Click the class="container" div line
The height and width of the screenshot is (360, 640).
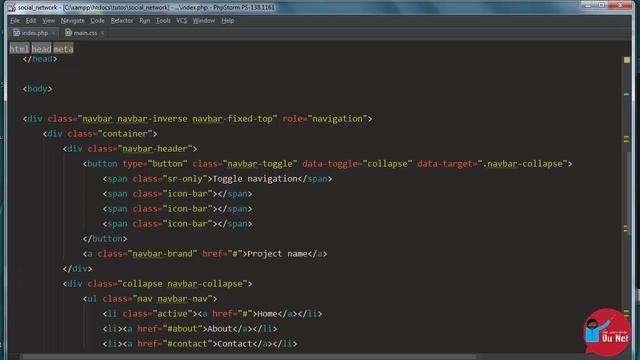(x=100, y=134)
